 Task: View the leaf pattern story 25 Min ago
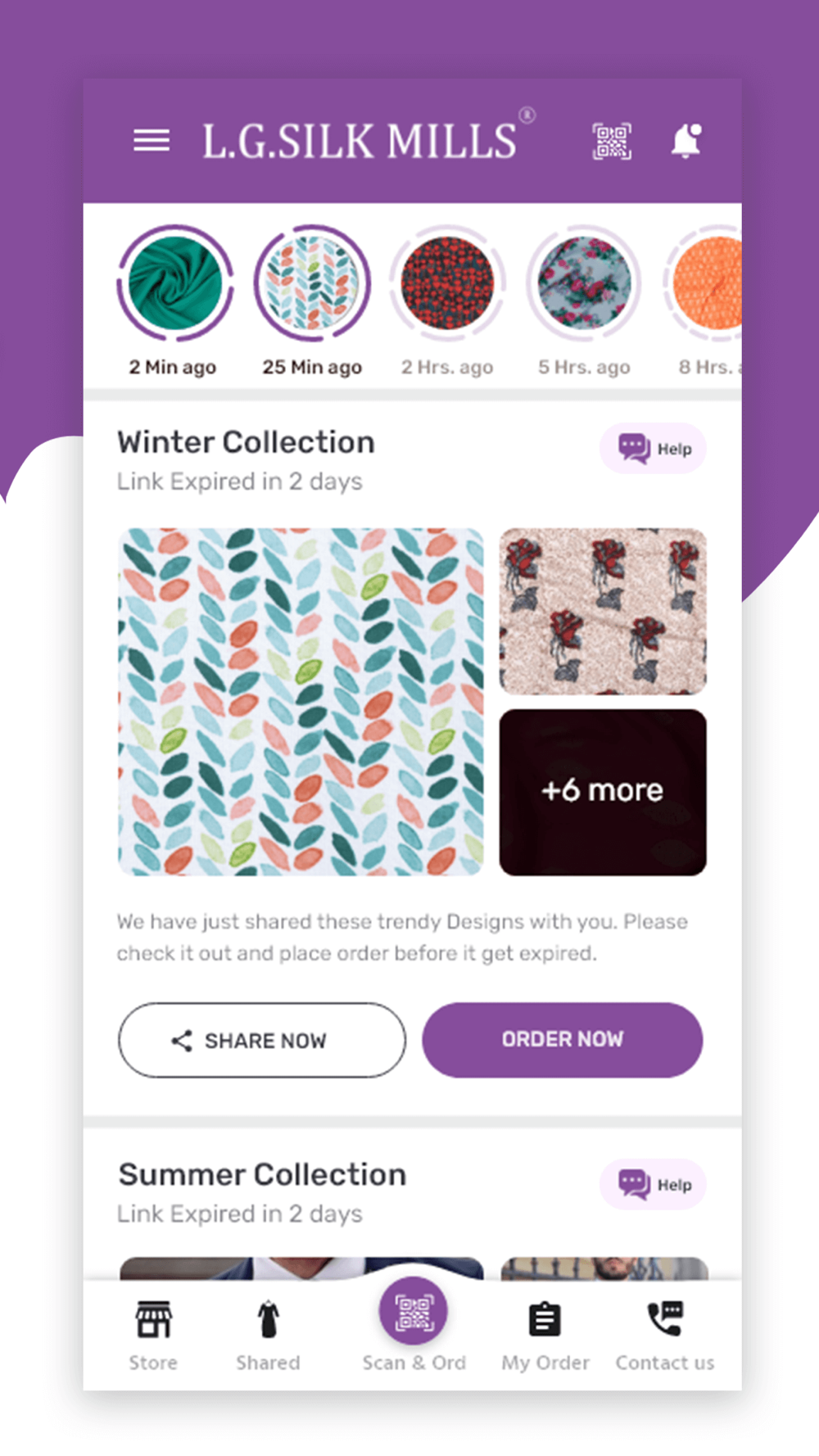pyautogui.click(x=312, y=283)
